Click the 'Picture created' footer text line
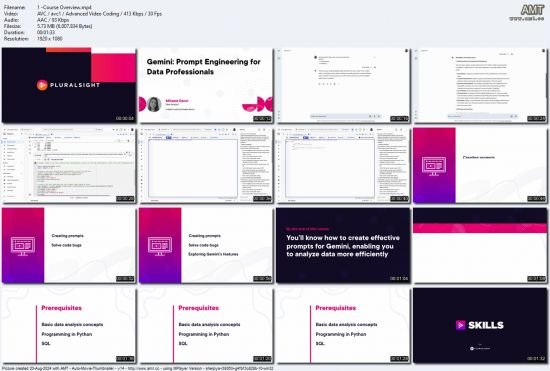The width and height of the screenshot is (550, 371). coord(138,368)
